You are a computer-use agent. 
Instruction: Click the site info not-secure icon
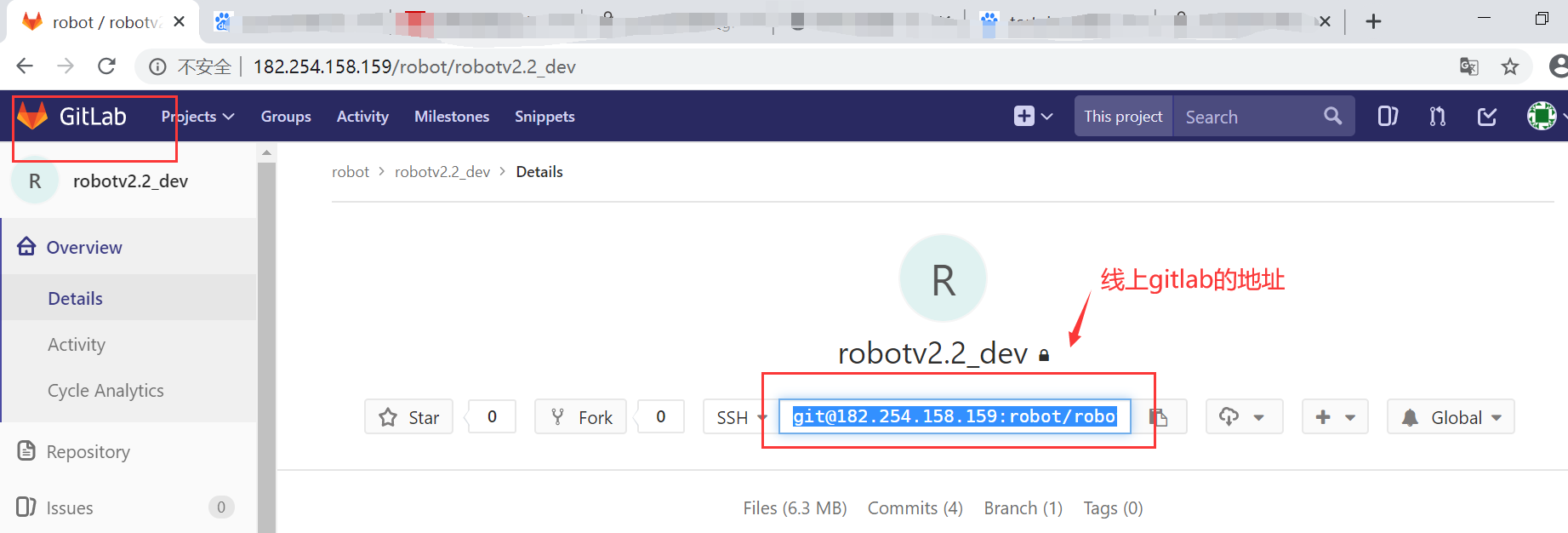coord(157,66)
